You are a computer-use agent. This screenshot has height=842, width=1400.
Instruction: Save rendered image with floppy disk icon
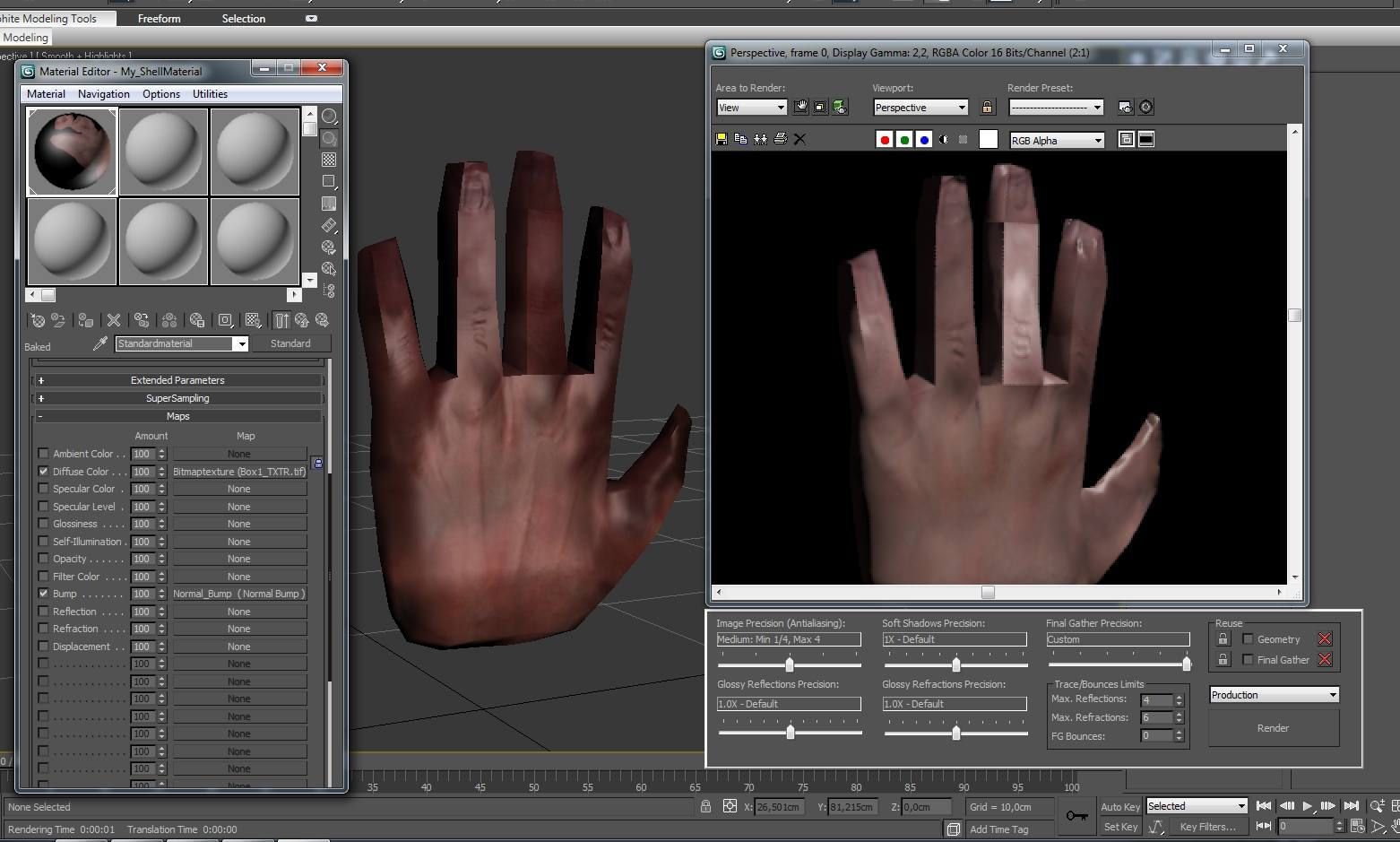[x=721, y=139]
